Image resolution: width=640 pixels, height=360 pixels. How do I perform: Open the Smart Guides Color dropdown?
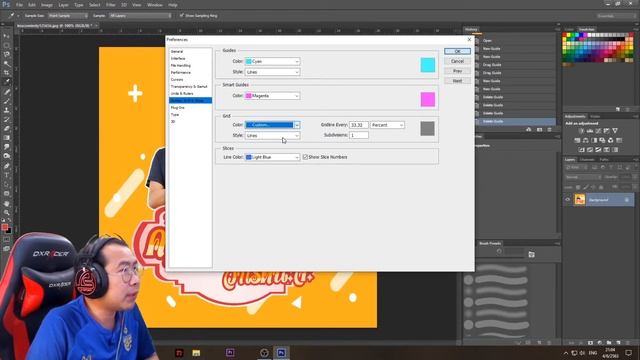click(272, 96)
